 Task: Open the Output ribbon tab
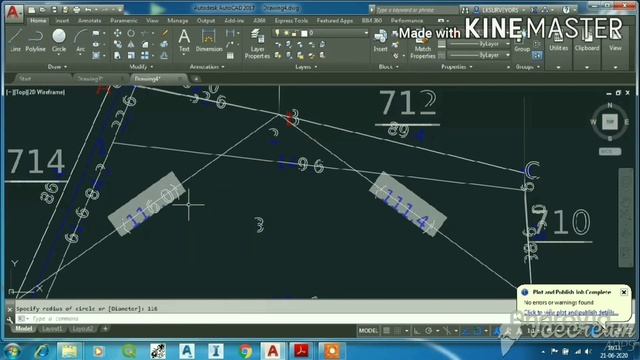[x=206, y=20]
